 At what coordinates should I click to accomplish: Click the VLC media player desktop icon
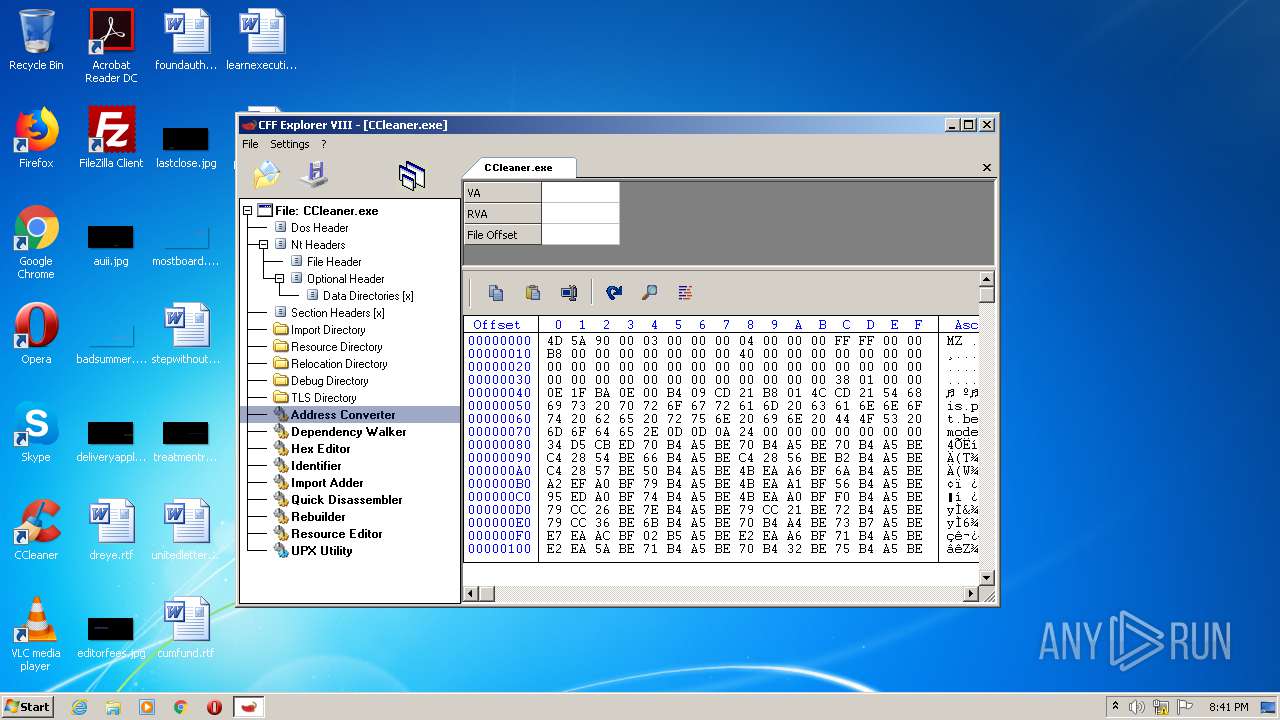[36, 634]
